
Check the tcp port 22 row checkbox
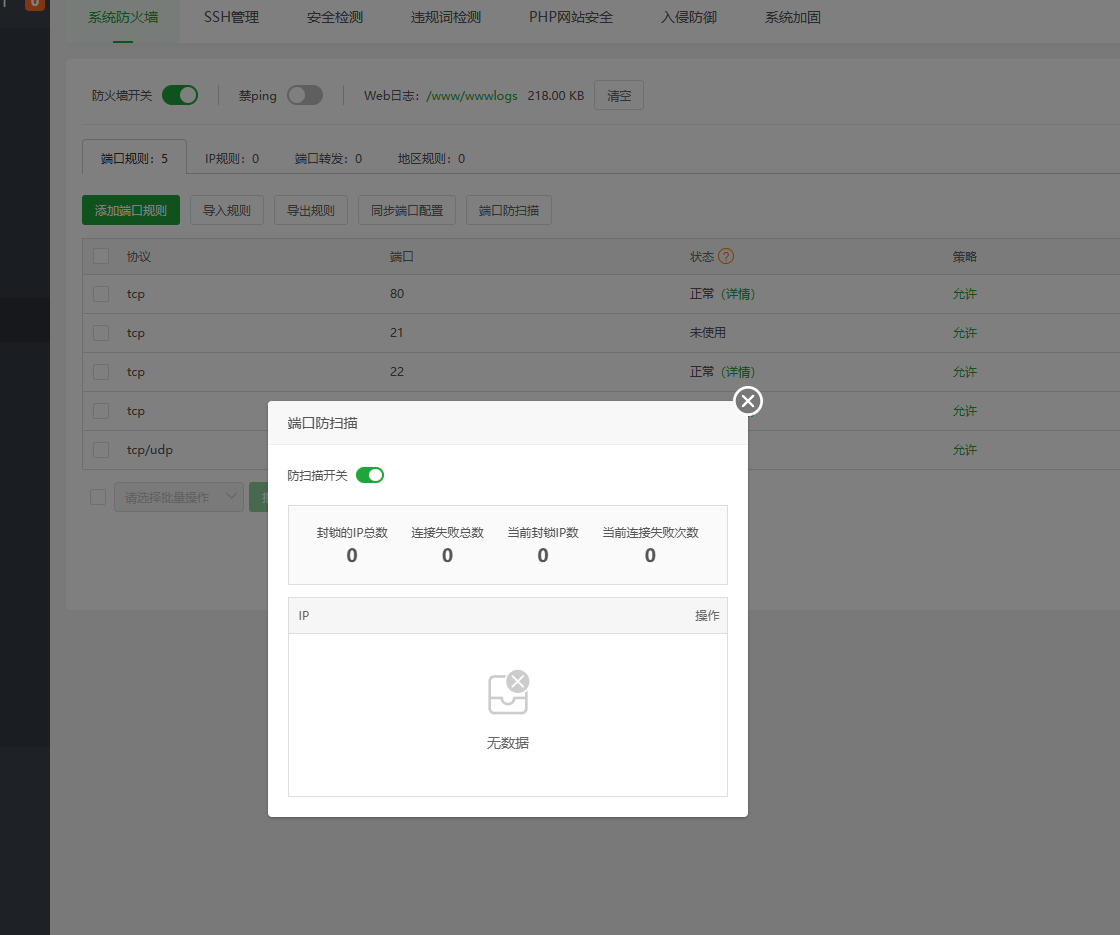[x=101, y=372]
